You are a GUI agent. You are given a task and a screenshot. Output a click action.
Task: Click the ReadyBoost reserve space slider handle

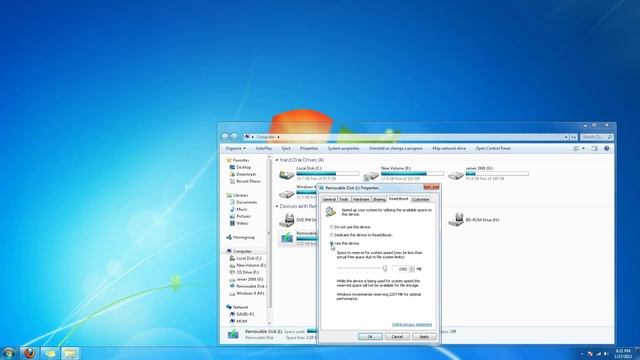point(384,268)
